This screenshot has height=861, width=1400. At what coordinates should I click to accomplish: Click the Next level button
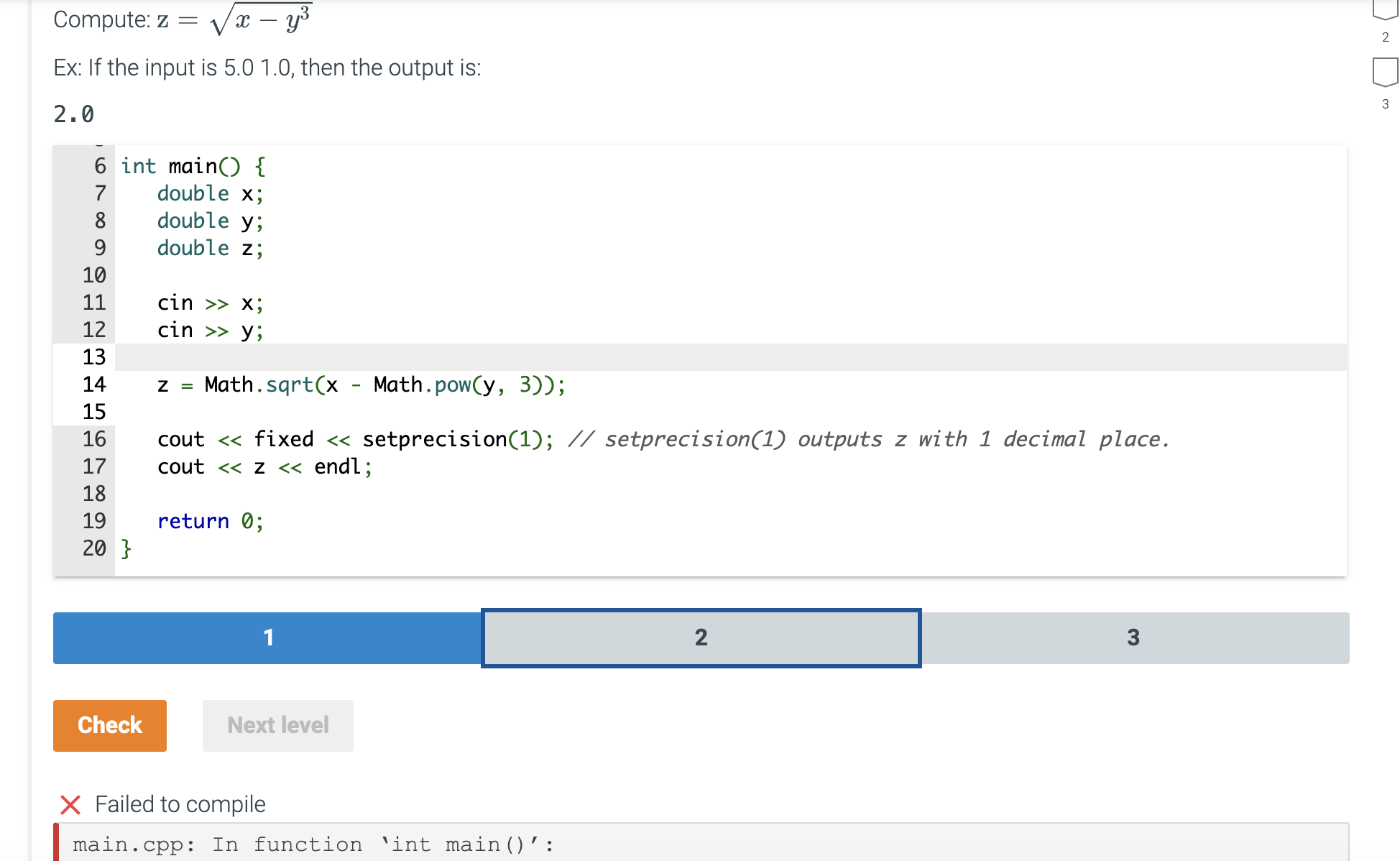pyautogui.click(x=278, y=725)
